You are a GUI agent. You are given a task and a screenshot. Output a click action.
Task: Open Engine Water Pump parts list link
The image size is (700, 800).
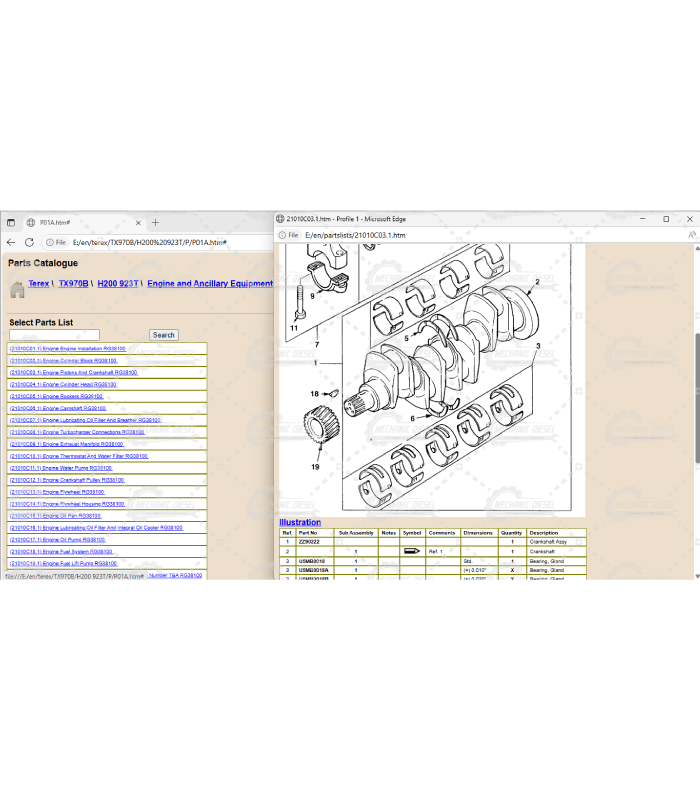61,468
